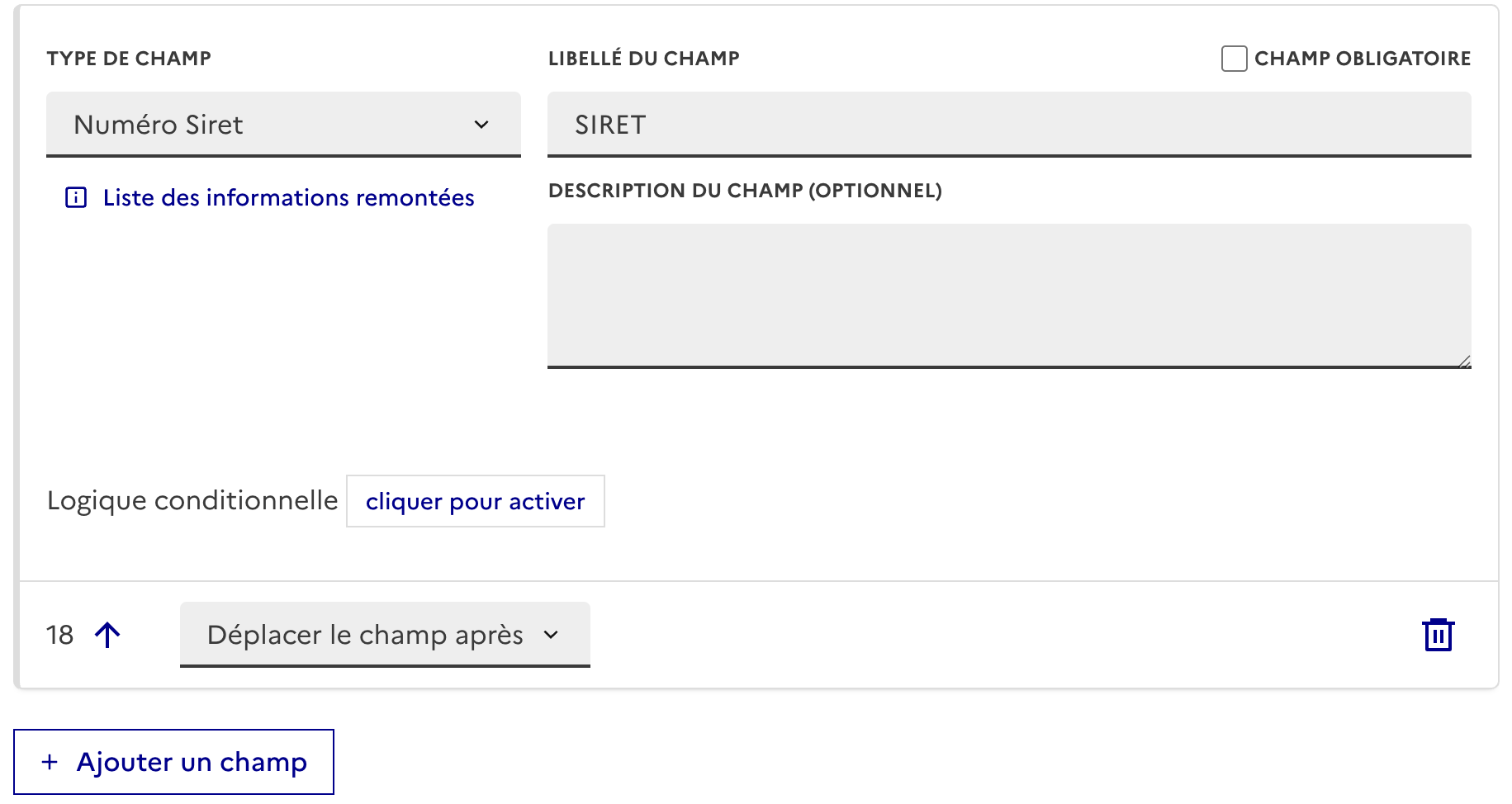Click the "Logique conditionnelle" text
The image size is (1512, 804).
(x=192, y=501)
